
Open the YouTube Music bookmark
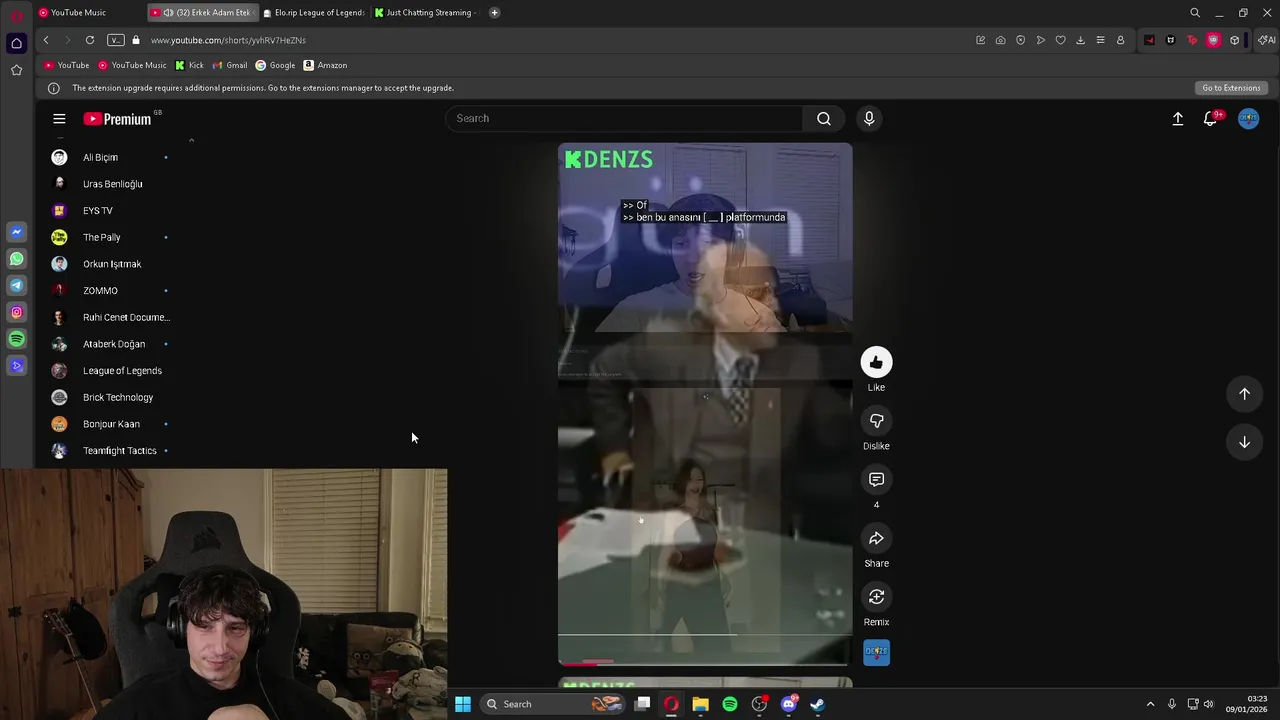(x=132, y=65)
